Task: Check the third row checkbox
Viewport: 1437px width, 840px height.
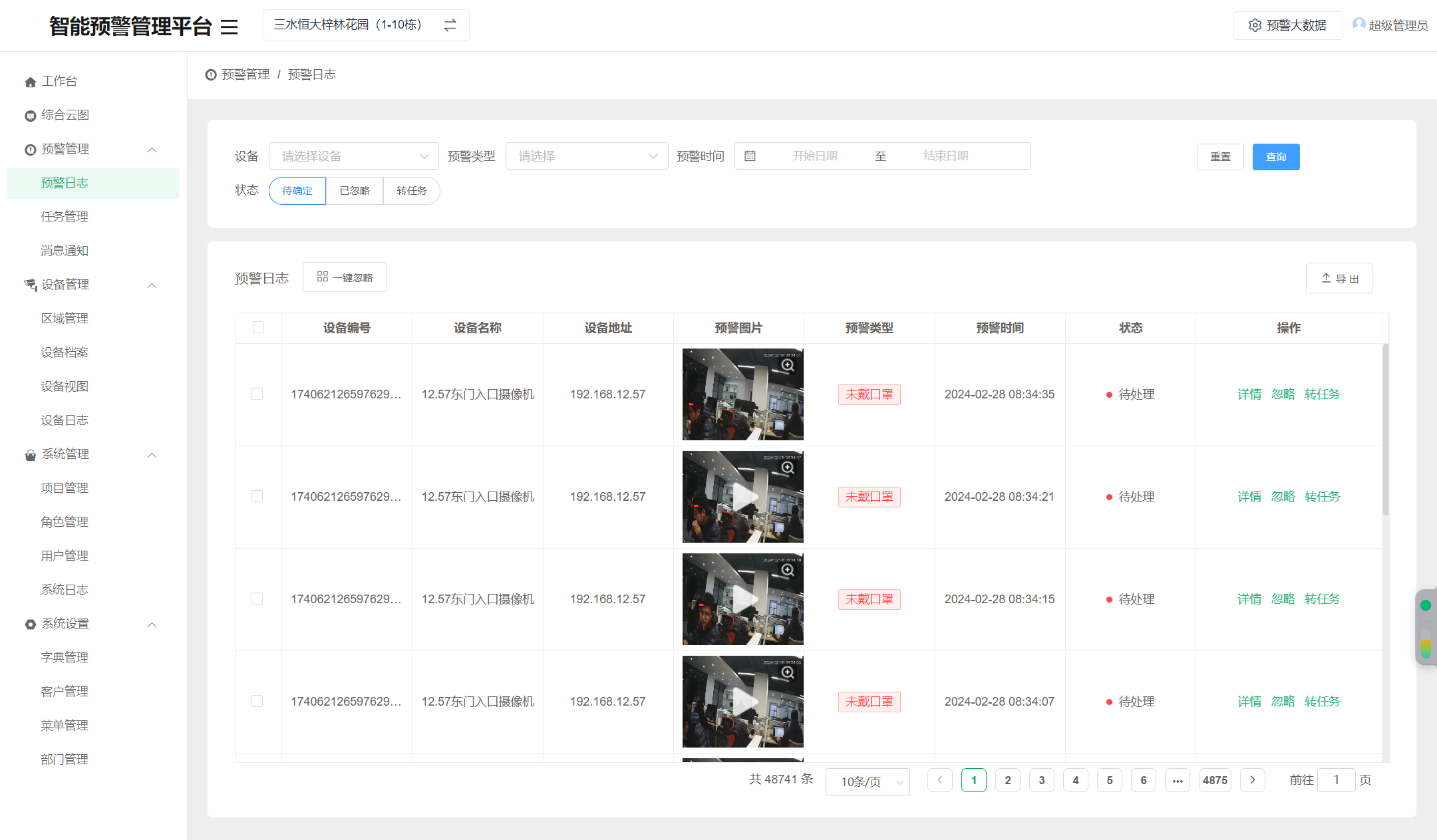Action: coord(257,599)
